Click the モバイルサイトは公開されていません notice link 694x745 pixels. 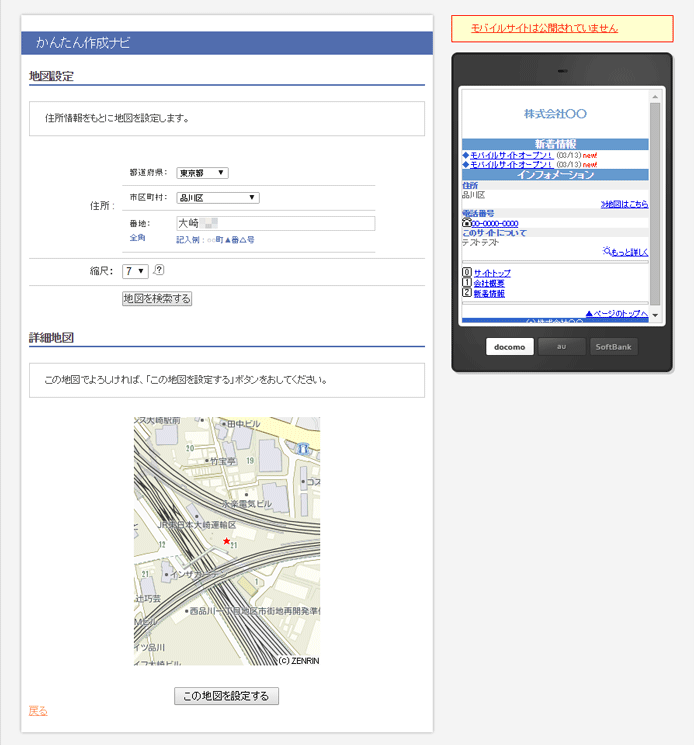pos(559,28)
